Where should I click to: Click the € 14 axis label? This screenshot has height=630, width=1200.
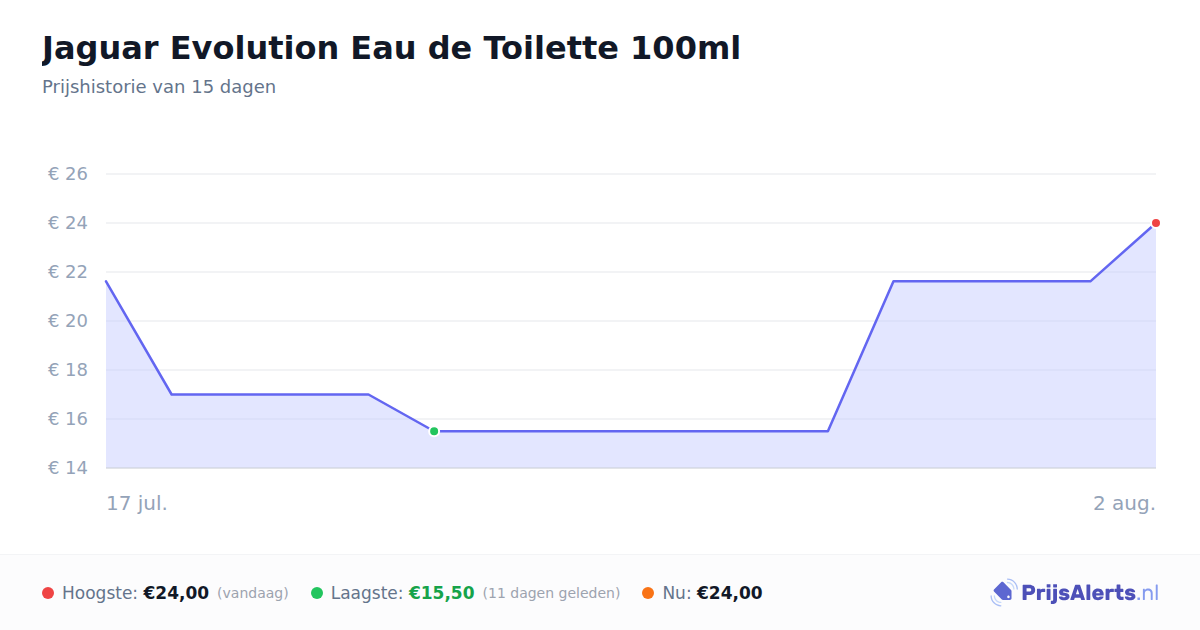68,468
